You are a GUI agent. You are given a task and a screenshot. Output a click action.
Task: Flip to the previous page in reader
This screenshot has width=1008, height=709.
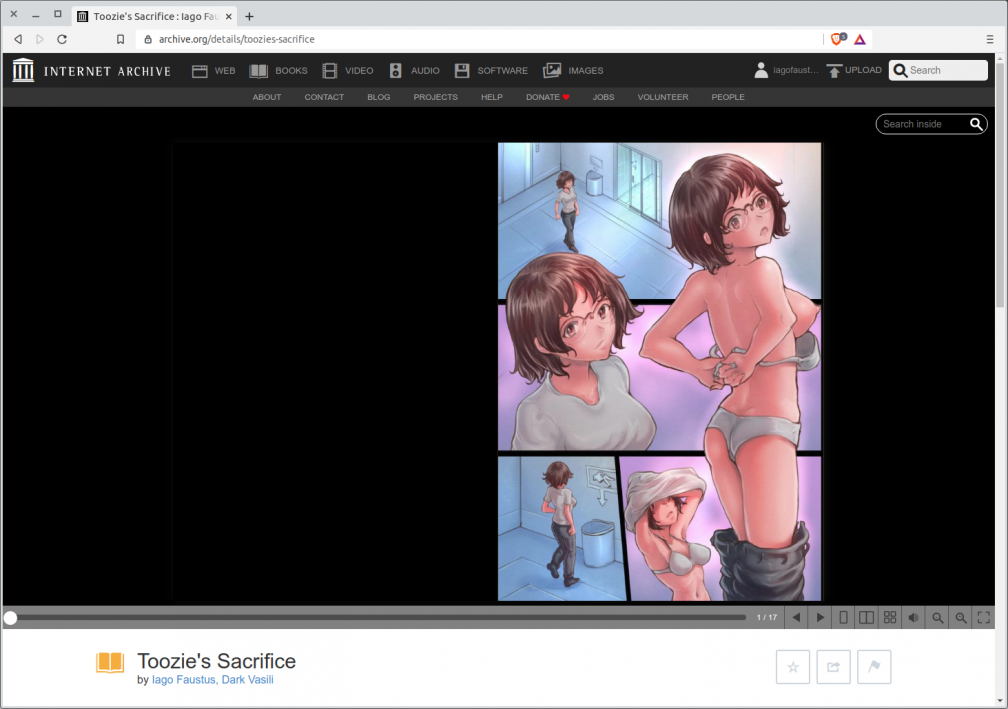pyautogui.click(x=796, y=618)
